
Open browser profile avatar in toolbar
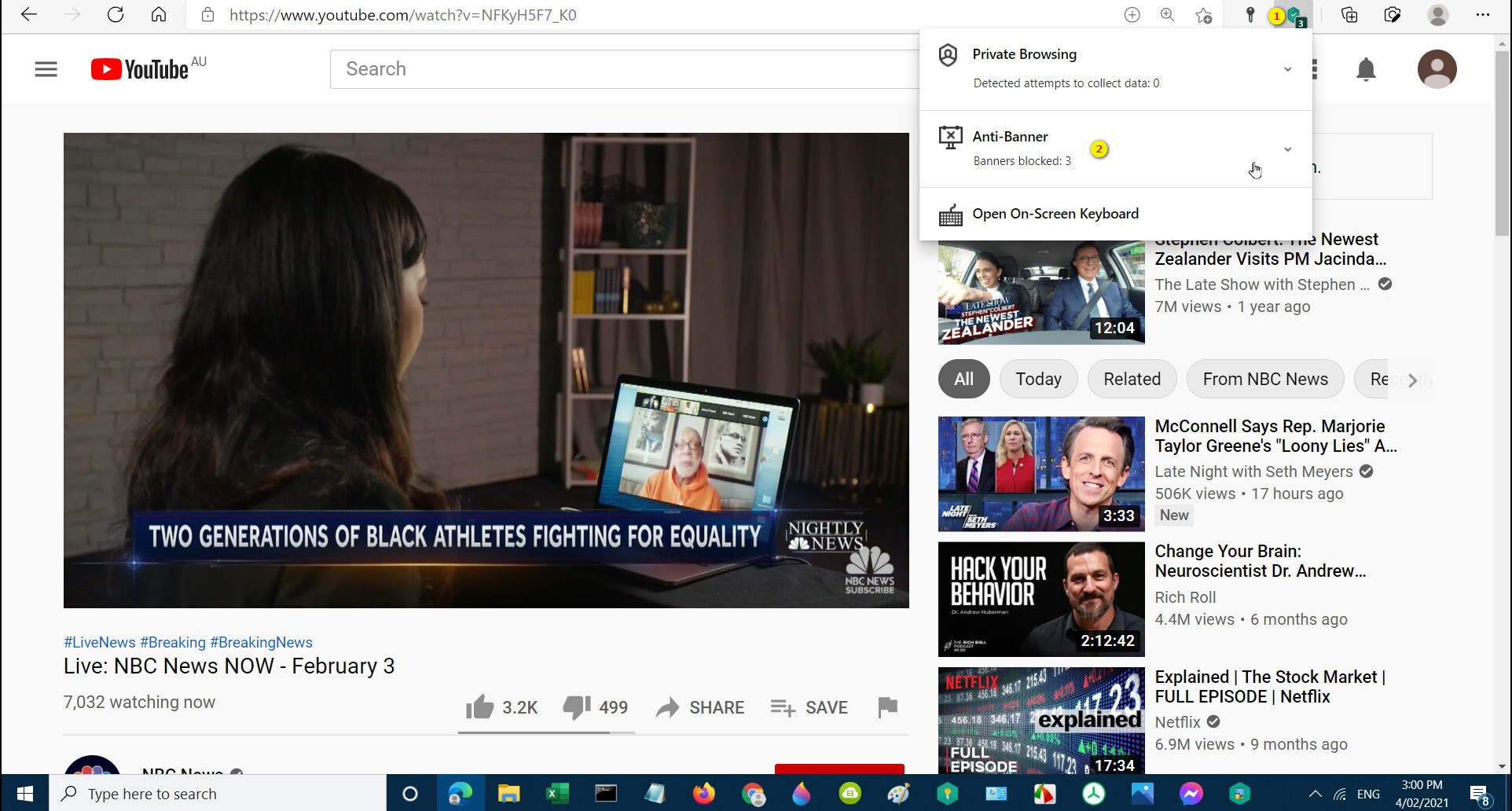[x=1438, y=15]
